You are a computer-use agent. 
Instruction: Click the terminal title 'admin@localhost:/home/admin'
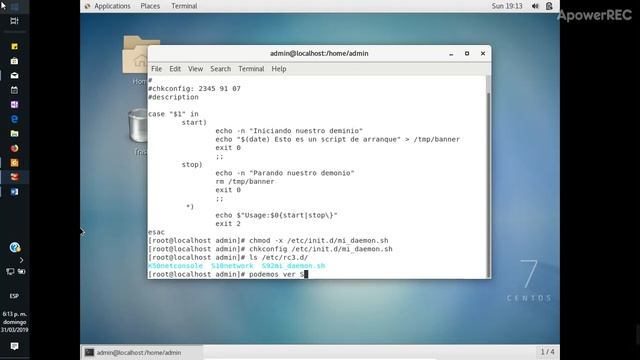click(x=319, y=53)
